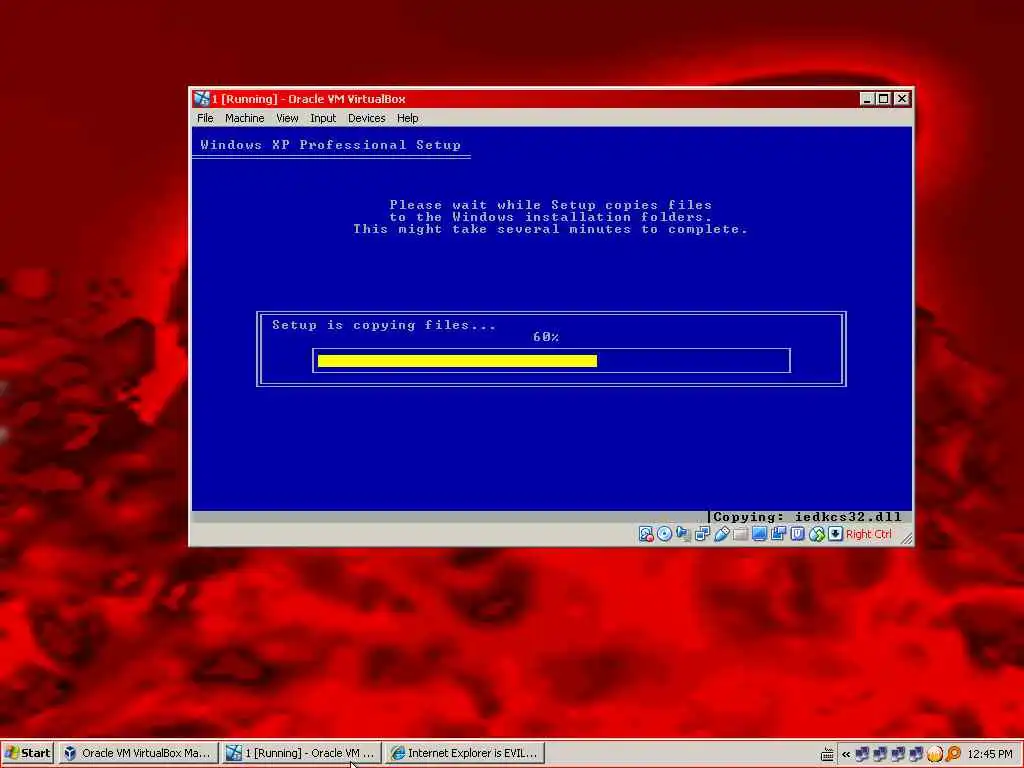Viewport: 1024px width, 768px height.
Task: Click the network adapters indicator icon
Action: 702,534
